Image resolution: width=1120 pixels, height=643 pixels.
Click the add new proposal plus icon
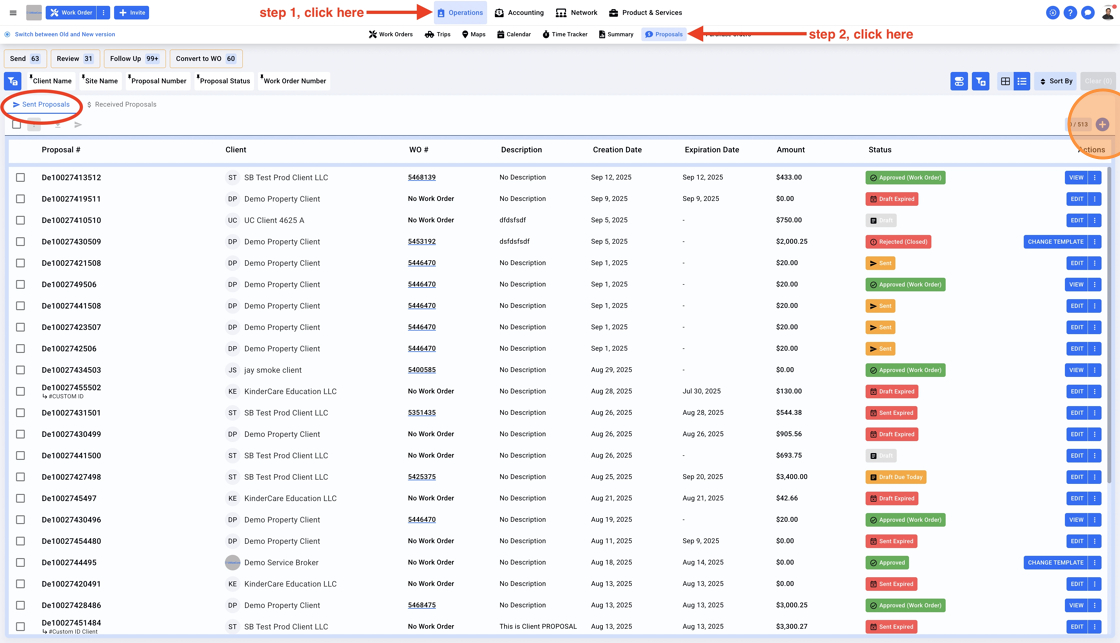pos(1102,124)
